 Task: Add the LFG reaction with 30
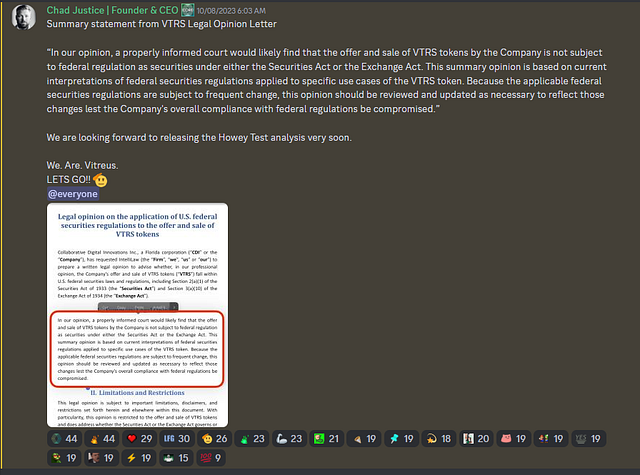tap(177, 439)
